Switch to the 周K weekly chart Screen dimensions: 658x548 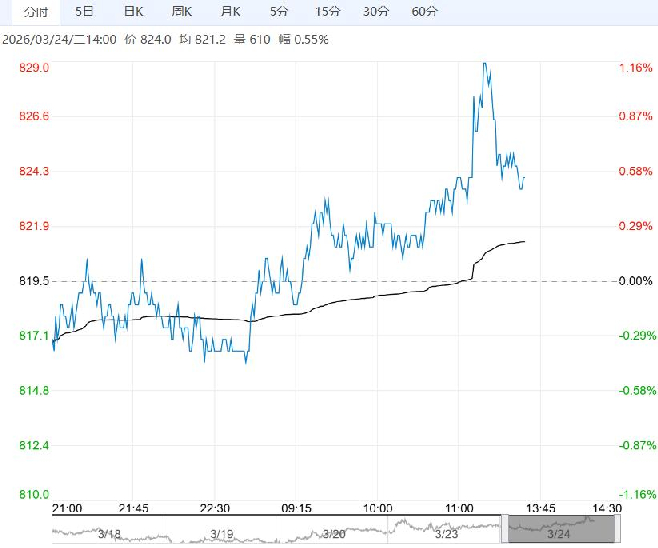(181, 12)
